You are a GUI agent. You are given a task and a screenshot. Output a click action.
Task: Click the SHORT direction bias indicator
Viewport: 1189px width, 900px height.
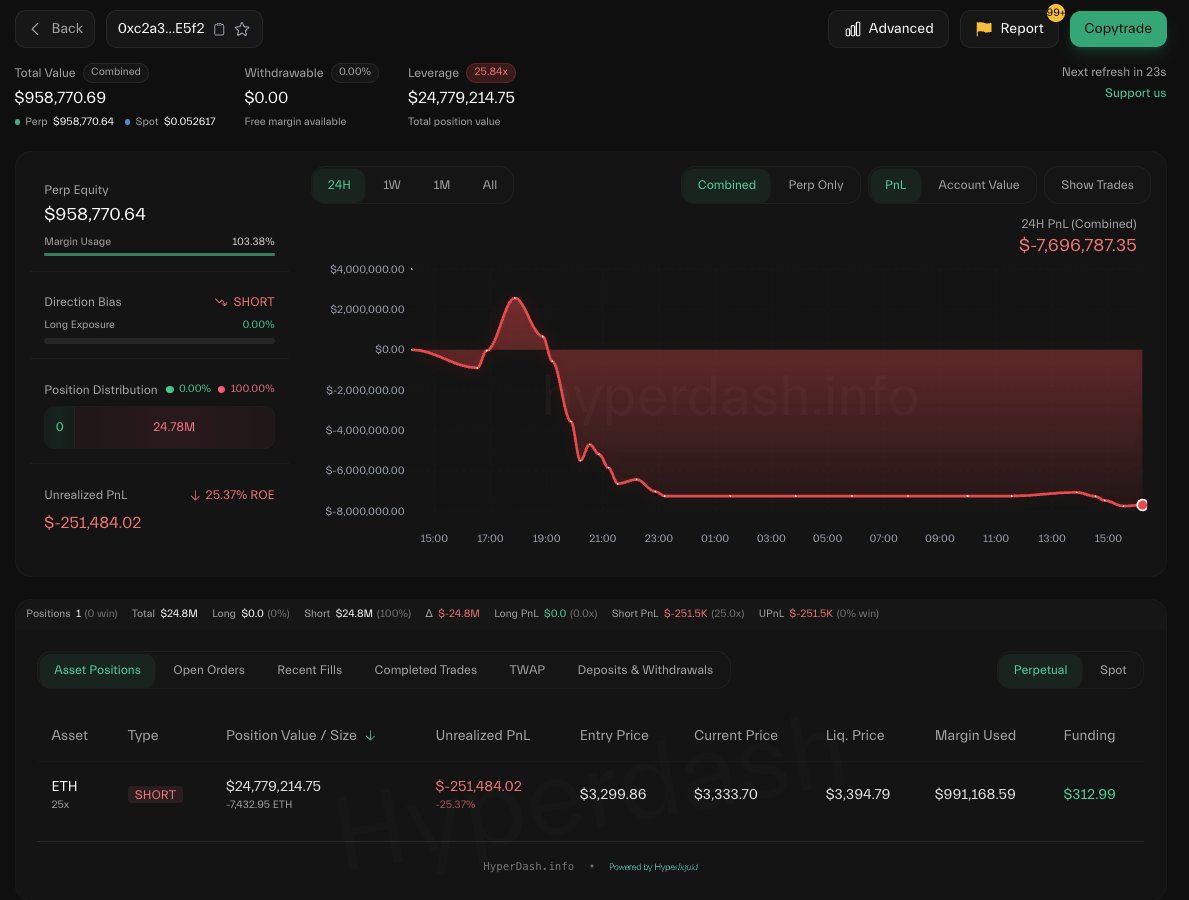pyautogui.click(x=244, y=302)
